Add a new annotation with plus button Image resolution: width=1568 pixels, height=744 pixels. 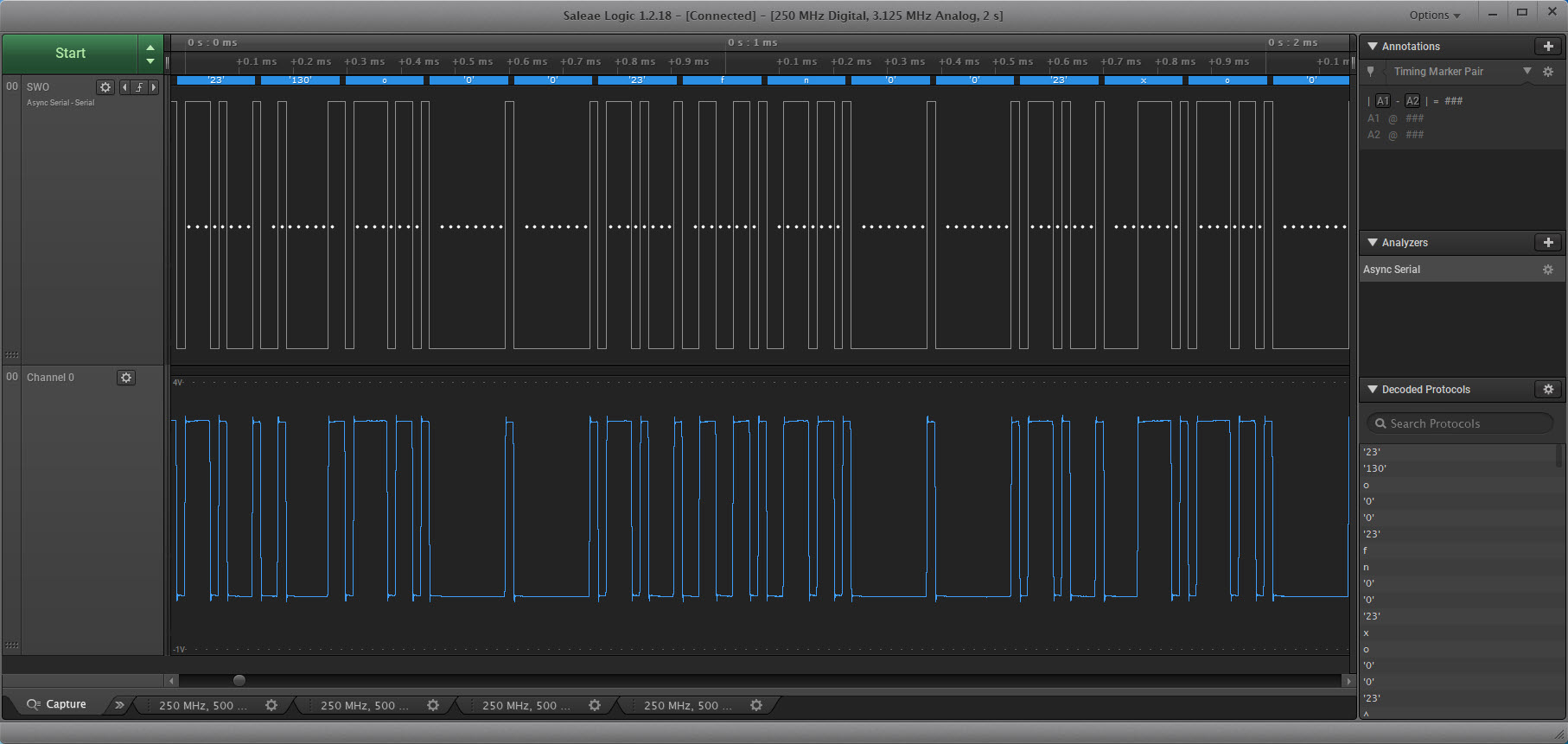point(1547,47)
